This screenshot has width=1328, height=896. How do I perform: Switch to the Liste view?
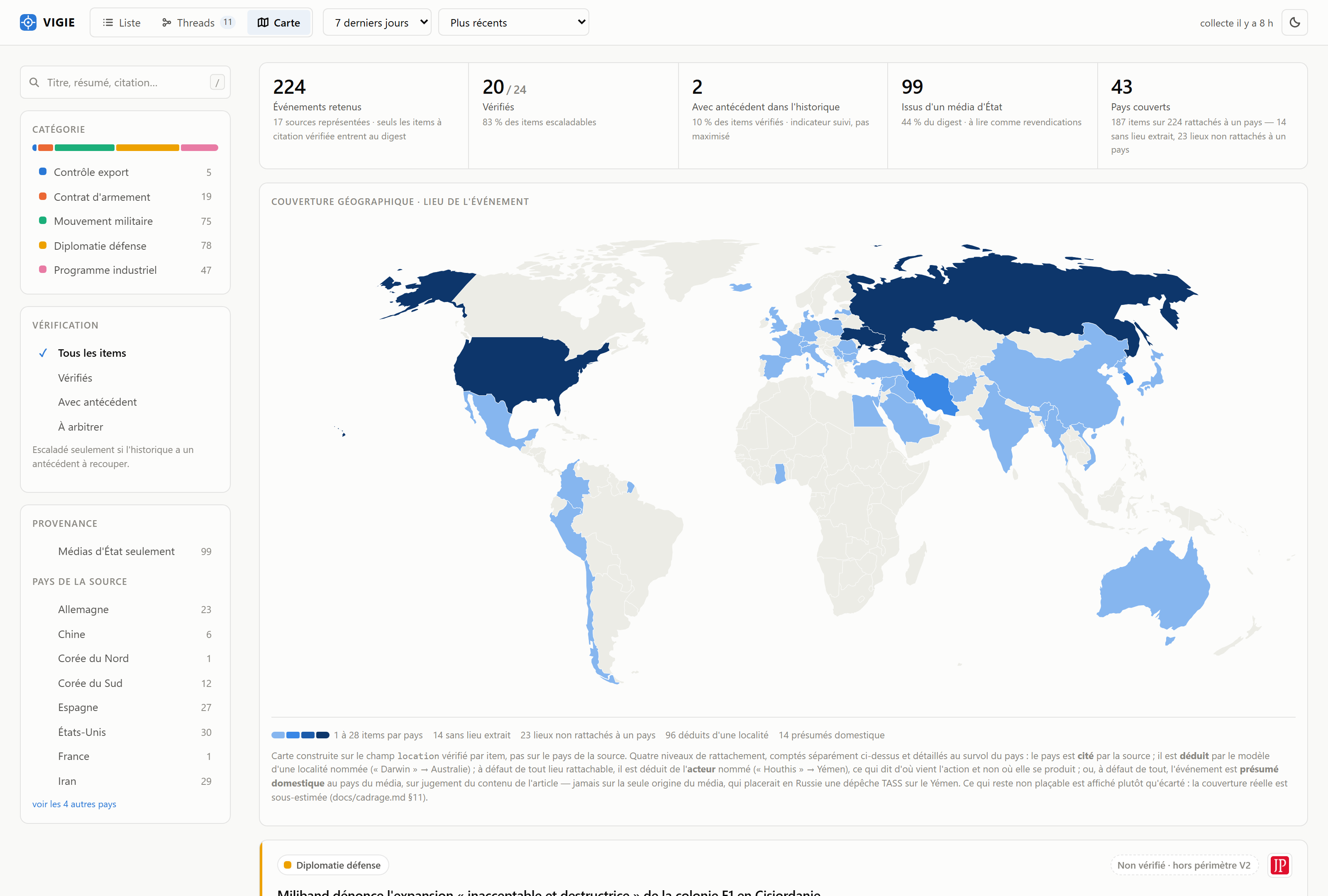pos(122,22)
